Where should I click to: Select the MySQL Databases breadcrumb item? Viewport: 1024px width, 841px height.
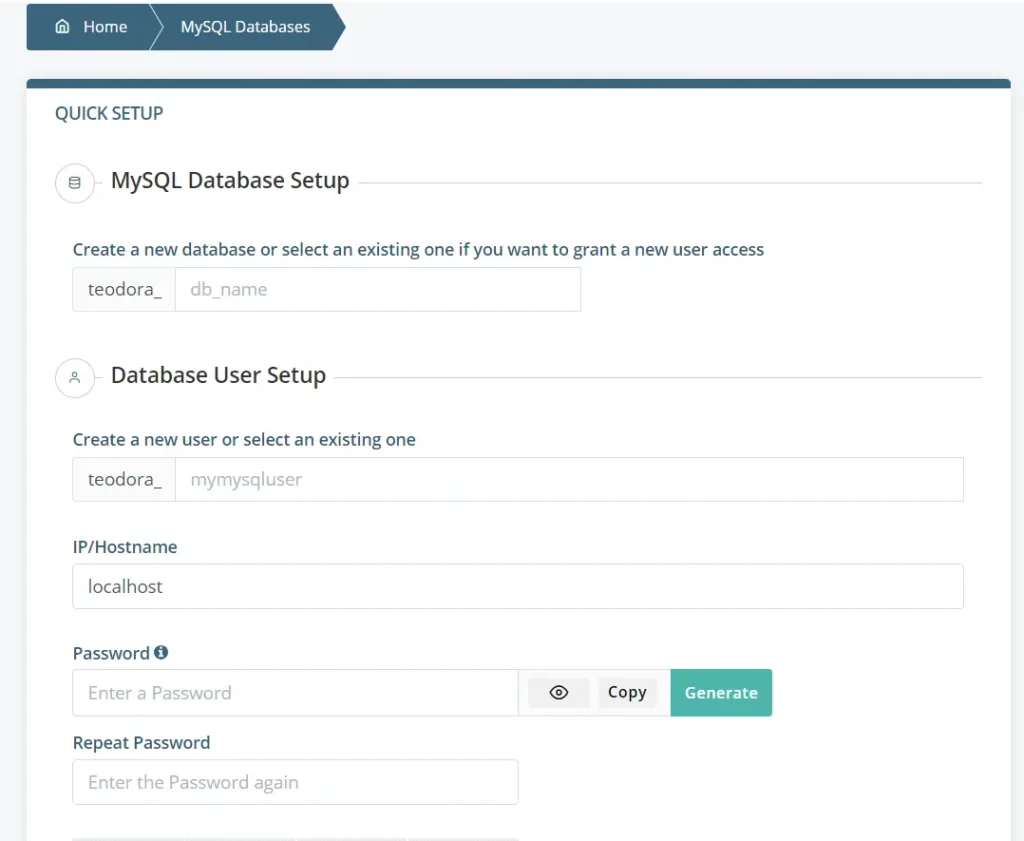click(244, 27)
